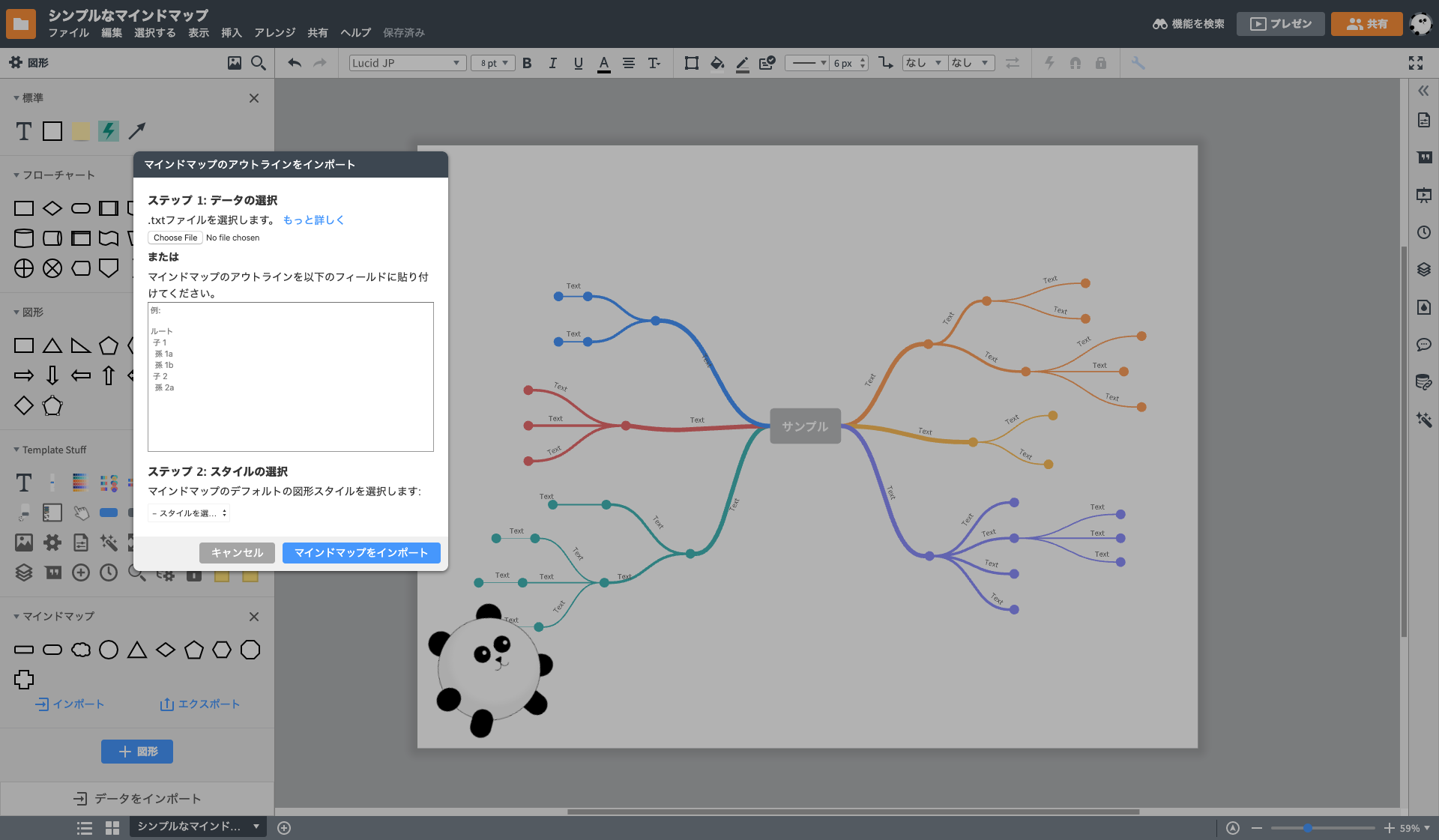Collapse the フローチャート shape section

pyautogui.click(x=16, y=175)
